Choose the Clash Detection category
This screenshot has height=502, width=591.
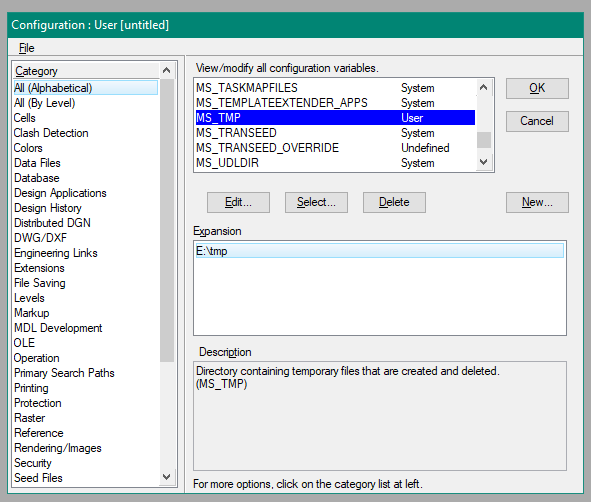pos(51,133)
